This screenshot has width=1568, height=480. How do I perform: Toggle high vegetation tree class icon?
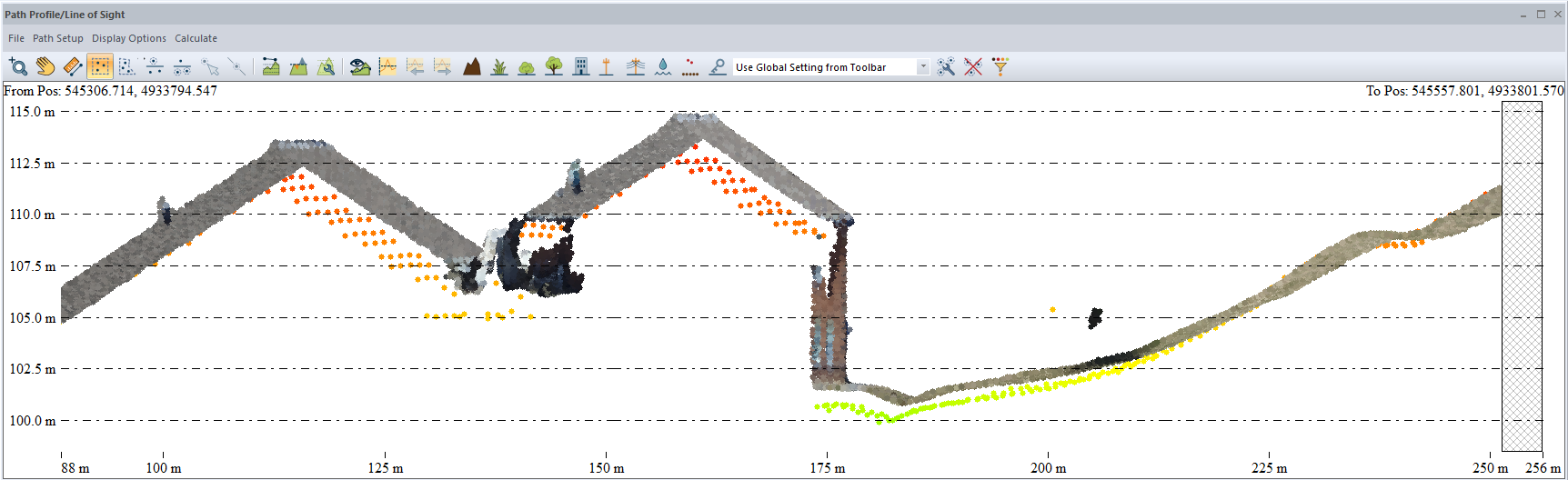554,66
